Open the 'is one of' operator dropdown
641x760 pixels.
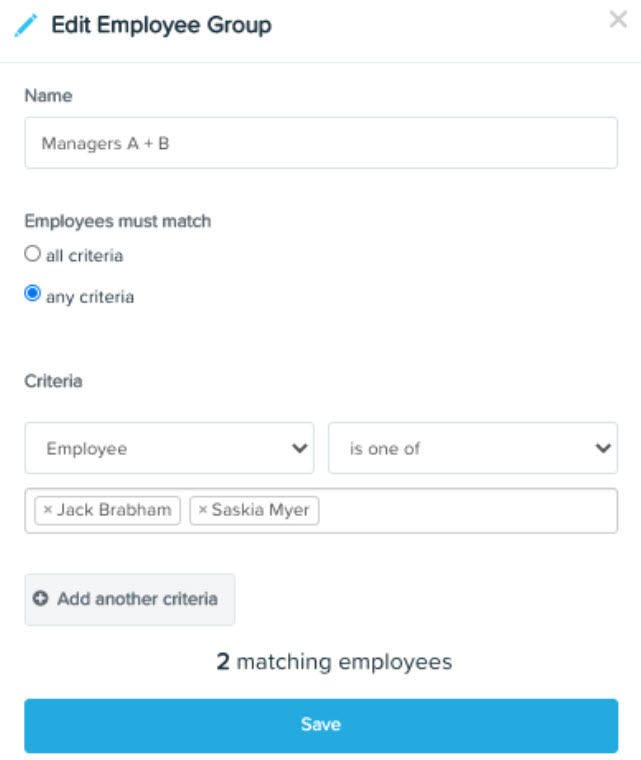point(473,448)
